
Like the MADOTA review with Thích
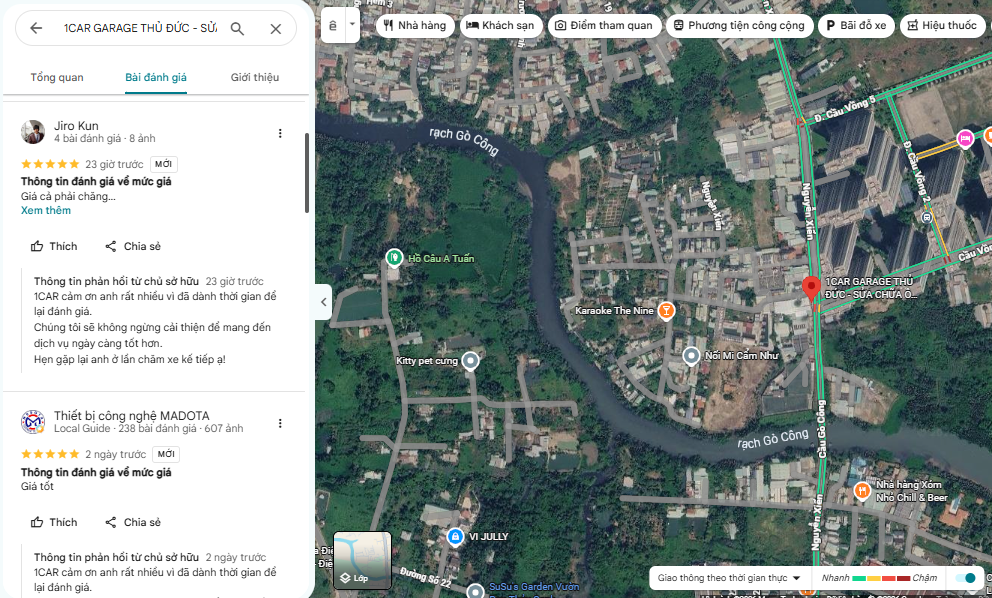click(54, 522)
